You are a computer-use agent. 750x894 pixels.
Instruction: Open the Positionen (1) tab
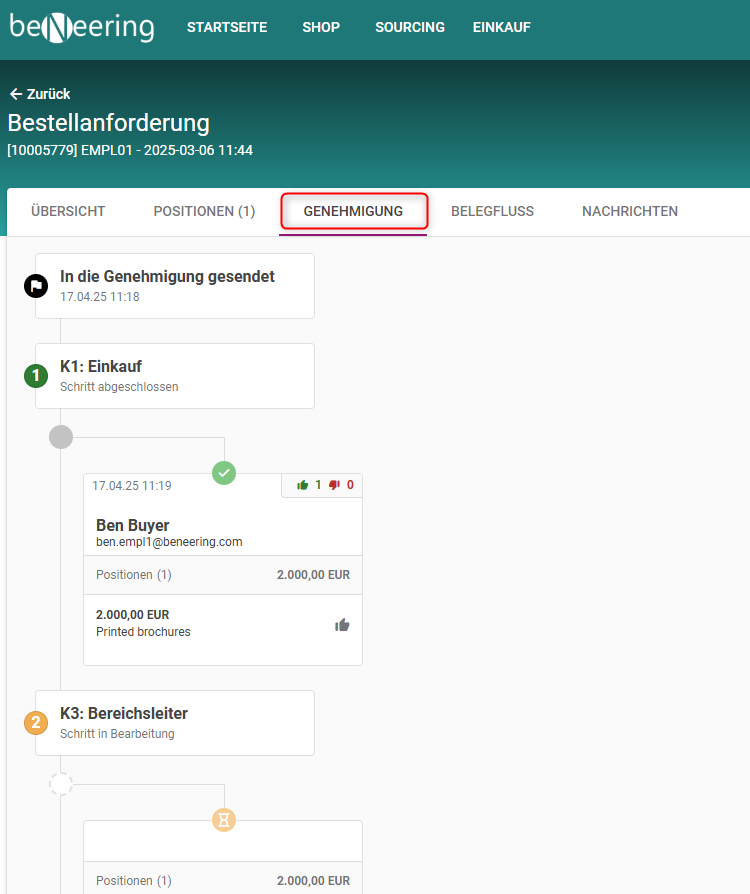(204, 211)
